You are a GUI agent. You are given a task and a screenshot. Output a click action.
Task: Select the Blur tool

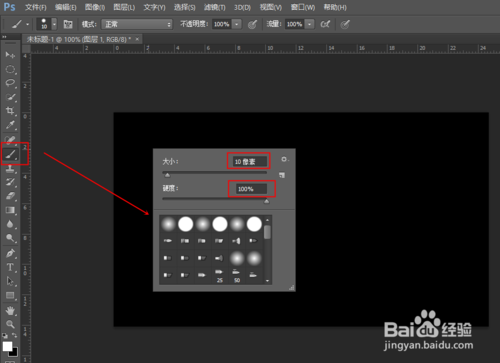[10, 224]
